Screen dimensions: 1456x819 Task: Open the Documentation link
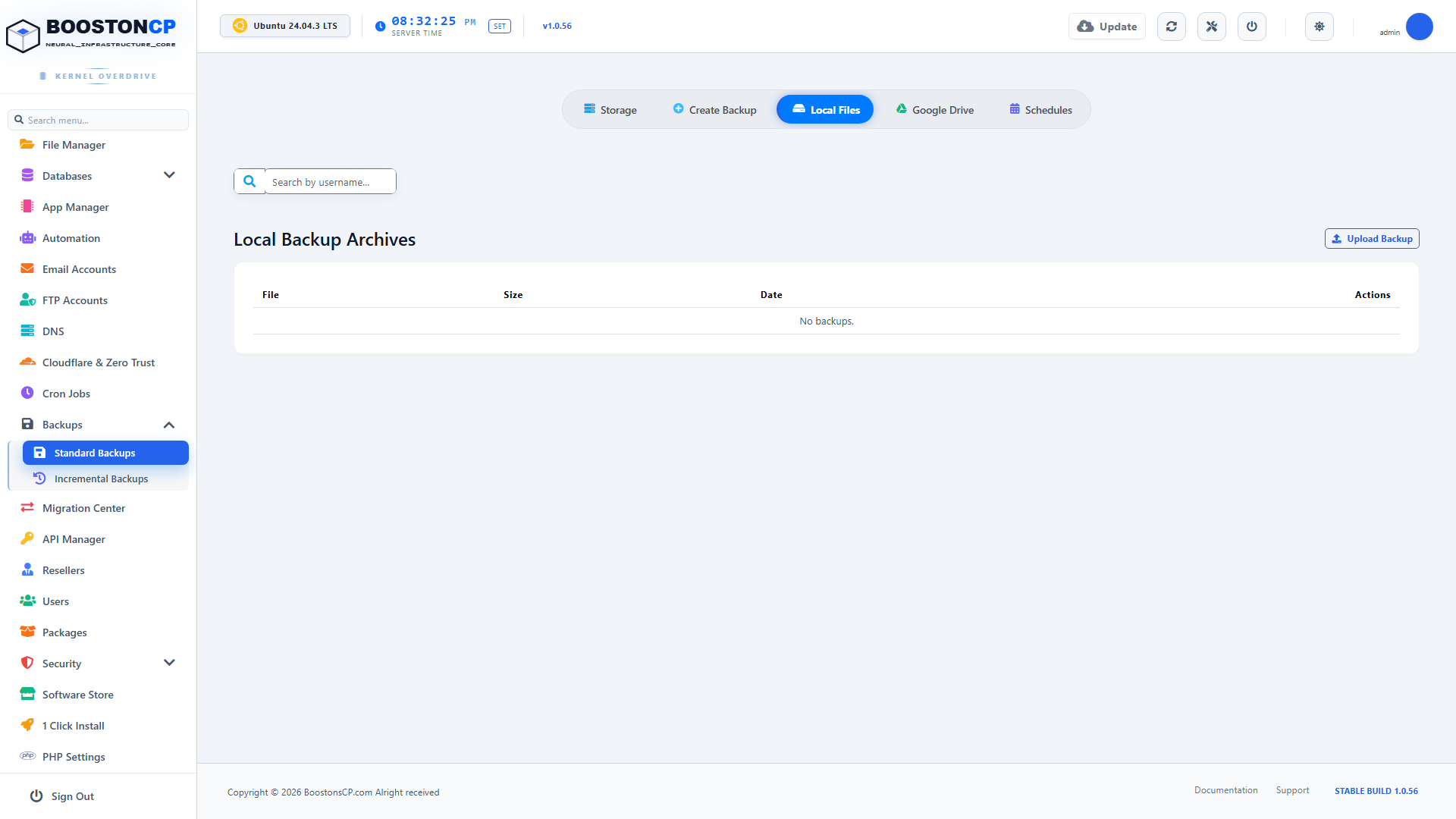click(1225, 790)
